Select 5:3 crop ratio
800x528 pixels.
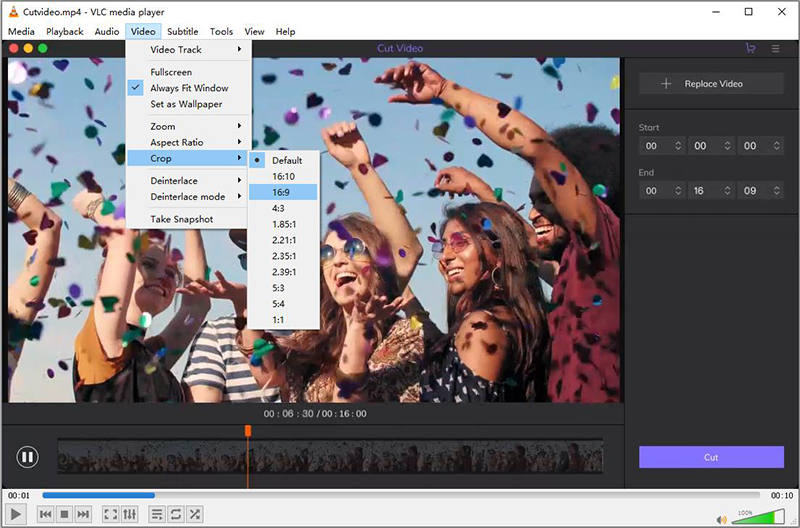(x=283, y=288)
